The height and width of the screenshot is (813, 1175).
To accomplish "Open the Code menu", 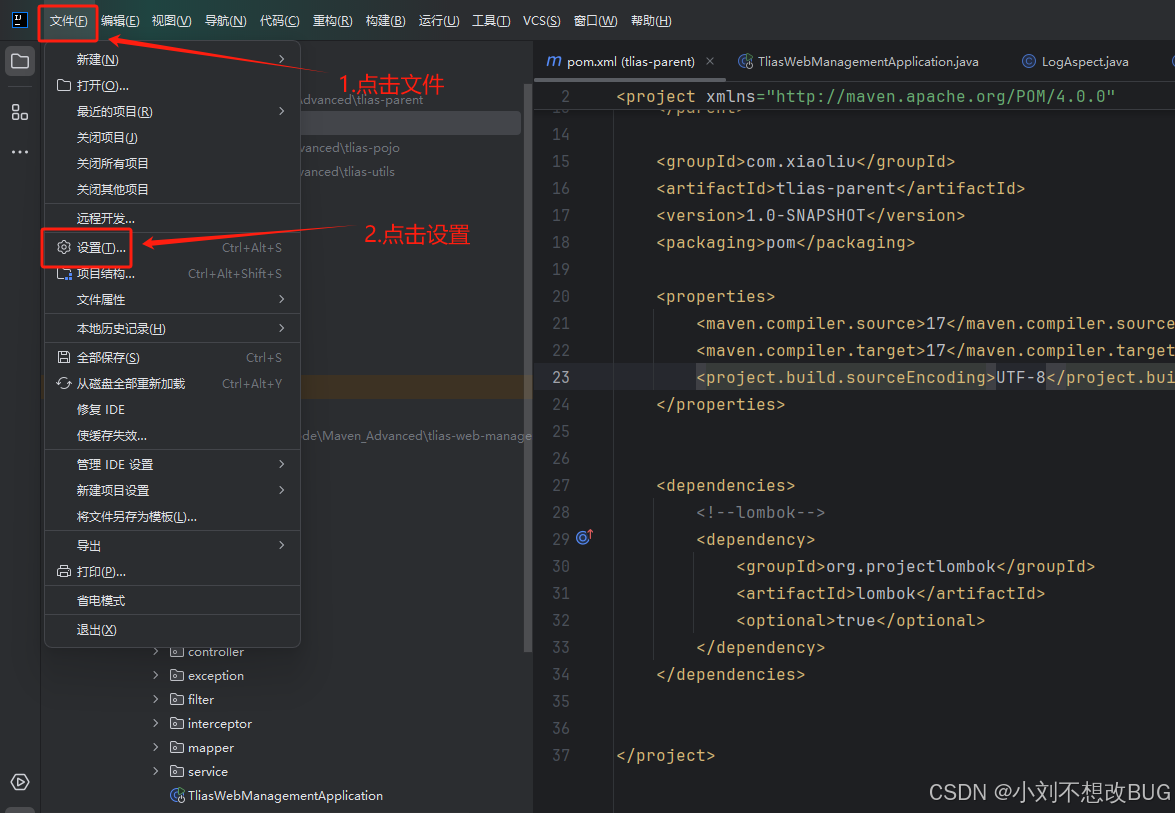I will tap(280, 21).
